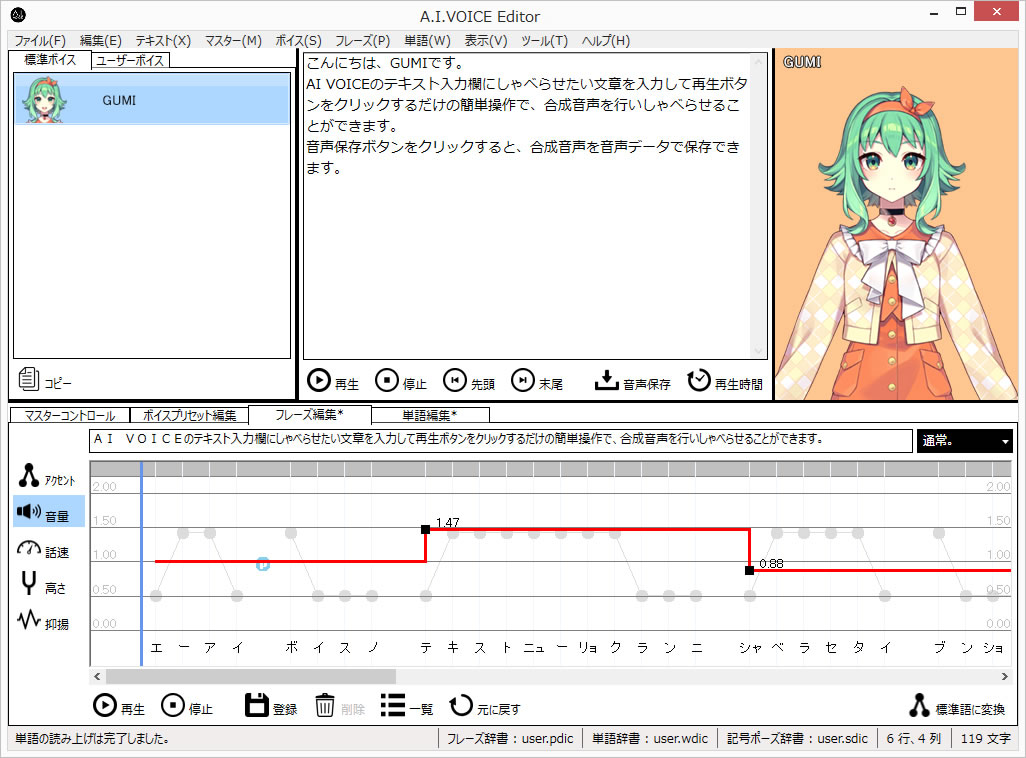Switch to the ボイスプリセット編集 tab

189,416
